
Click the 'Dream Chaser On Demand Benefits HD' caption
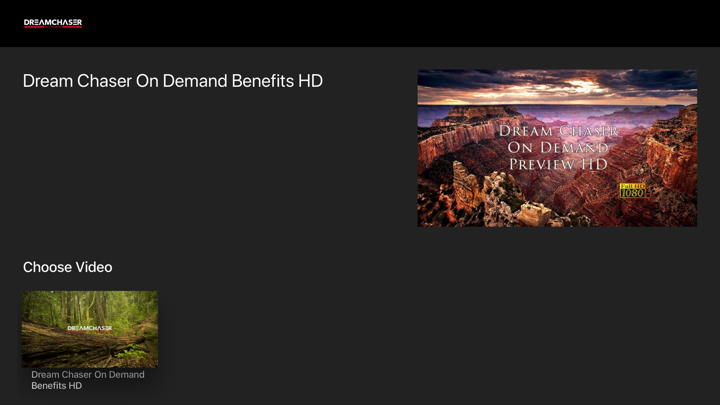coord(88,380)
